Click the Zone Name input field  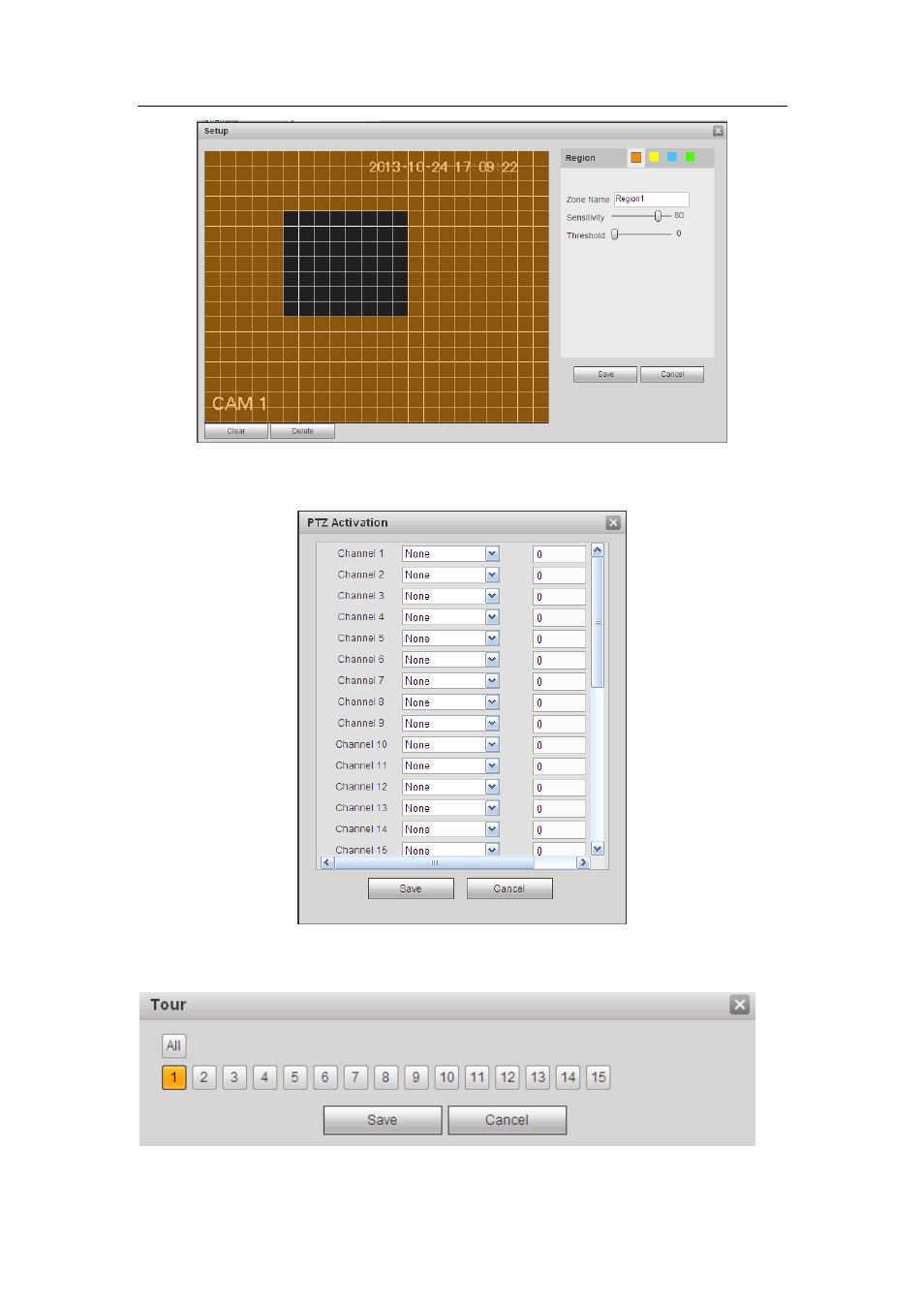point(651,199)
